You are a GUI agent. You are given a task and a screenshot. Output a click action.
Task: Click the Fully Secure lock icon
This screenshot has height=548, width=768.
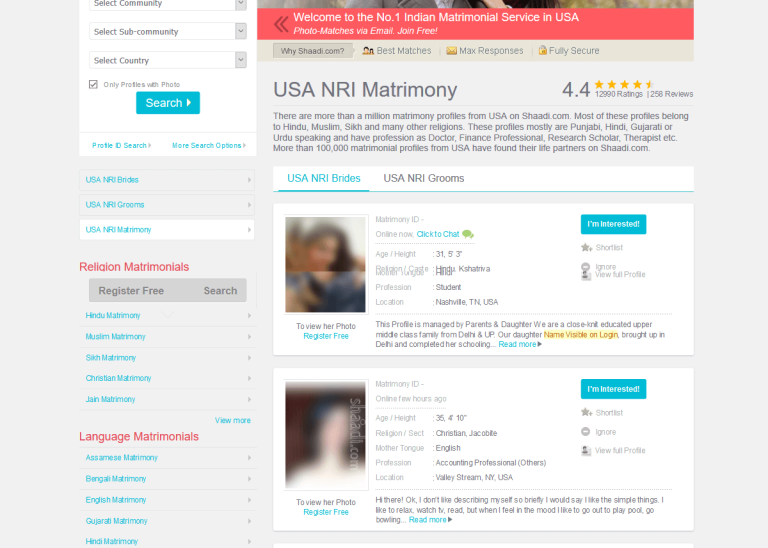(x=542, y=50)
